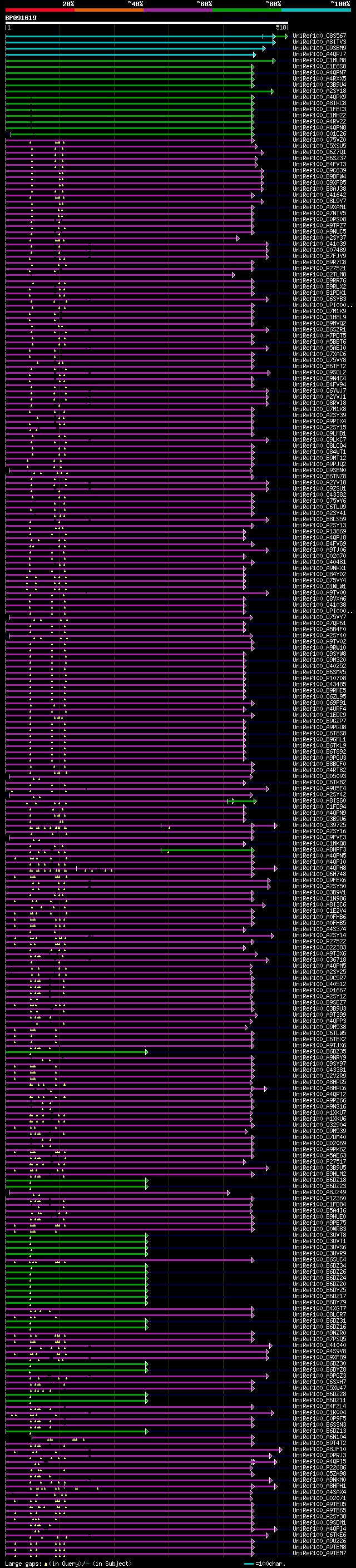Select the UniRef100_A4QPK9 label
This screenshot has width=356, height=1568.
(x=319, y=97)
